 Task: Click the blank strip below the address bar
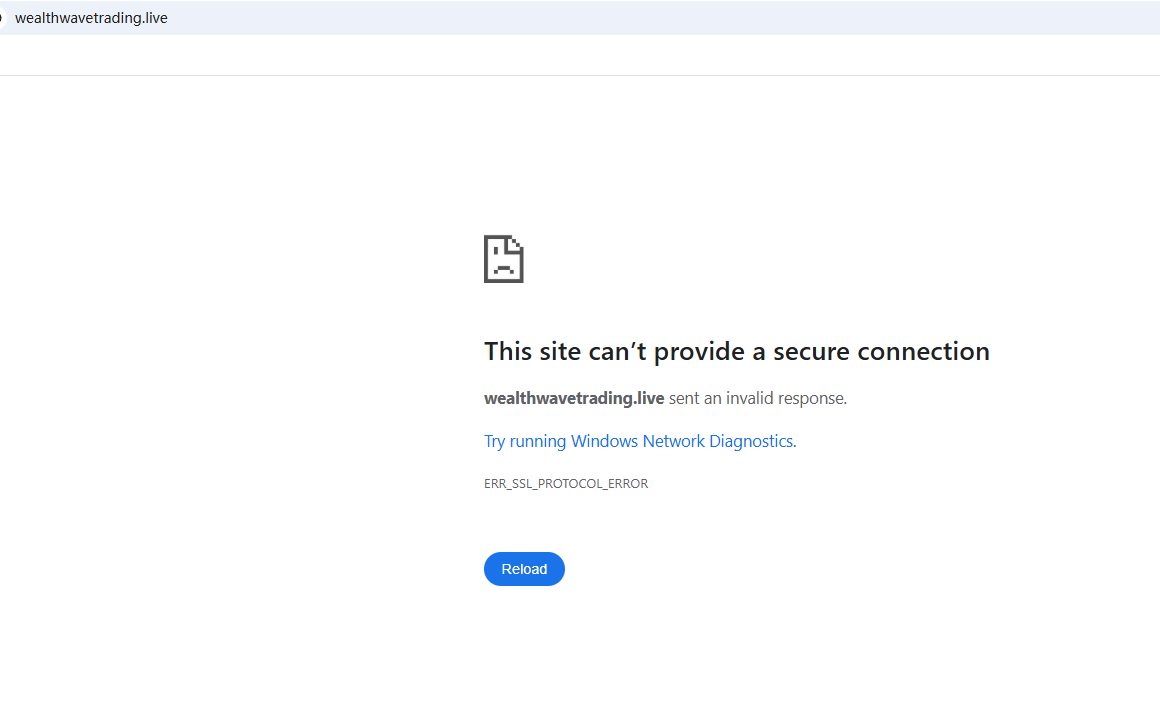580,55
